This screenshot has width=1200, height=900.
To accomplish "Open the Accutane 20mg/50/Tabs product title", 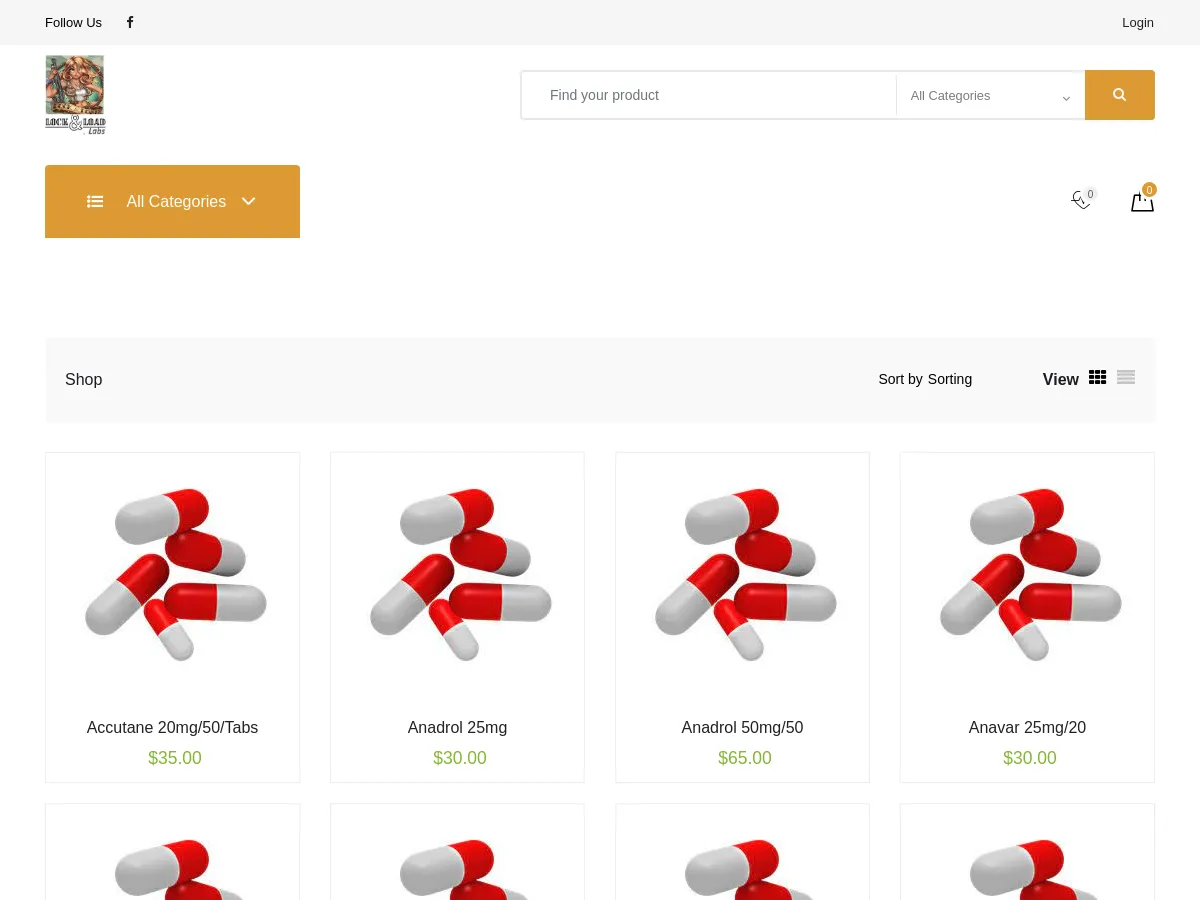I will click(172, 727).
